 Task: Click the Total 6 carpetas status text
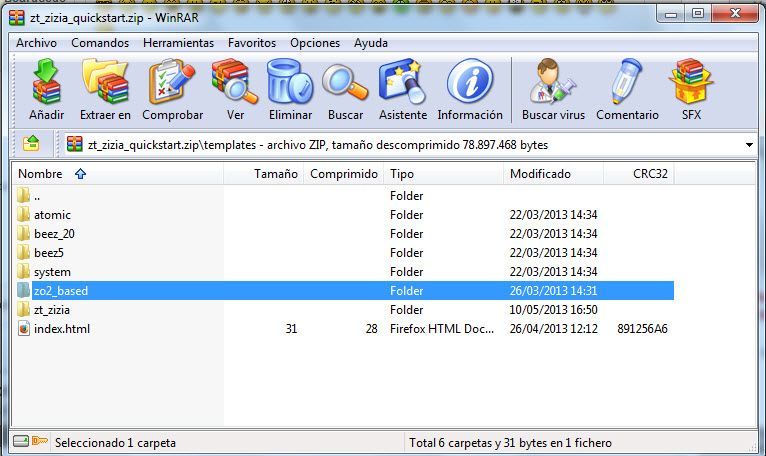click(511, 443)
